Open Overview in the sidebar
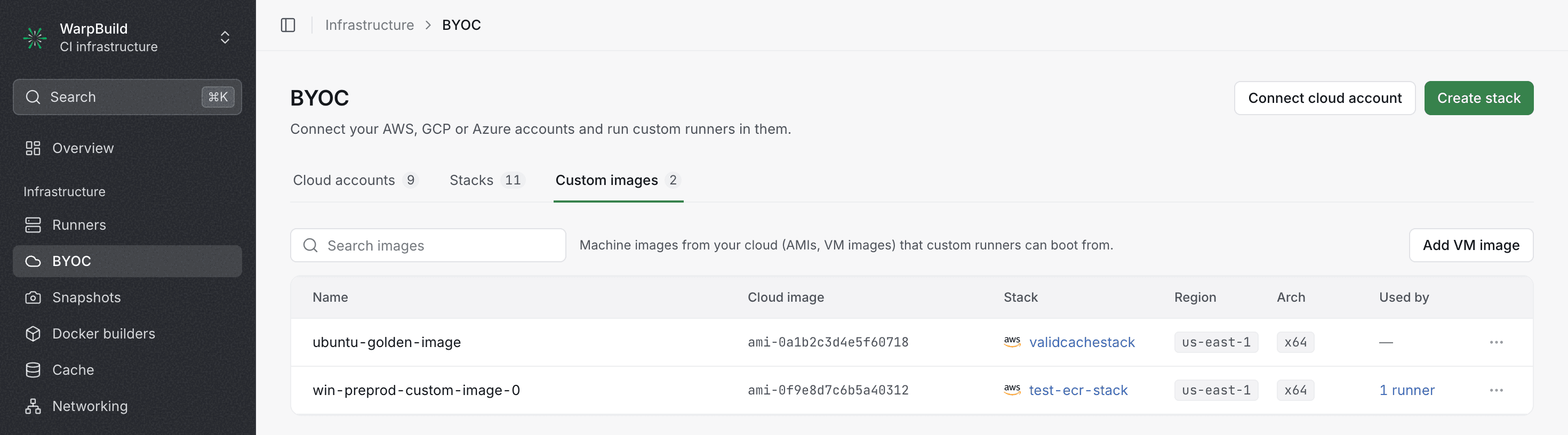Image resolution: width=1568 pixels, height=435 pixels. (127, 148)
